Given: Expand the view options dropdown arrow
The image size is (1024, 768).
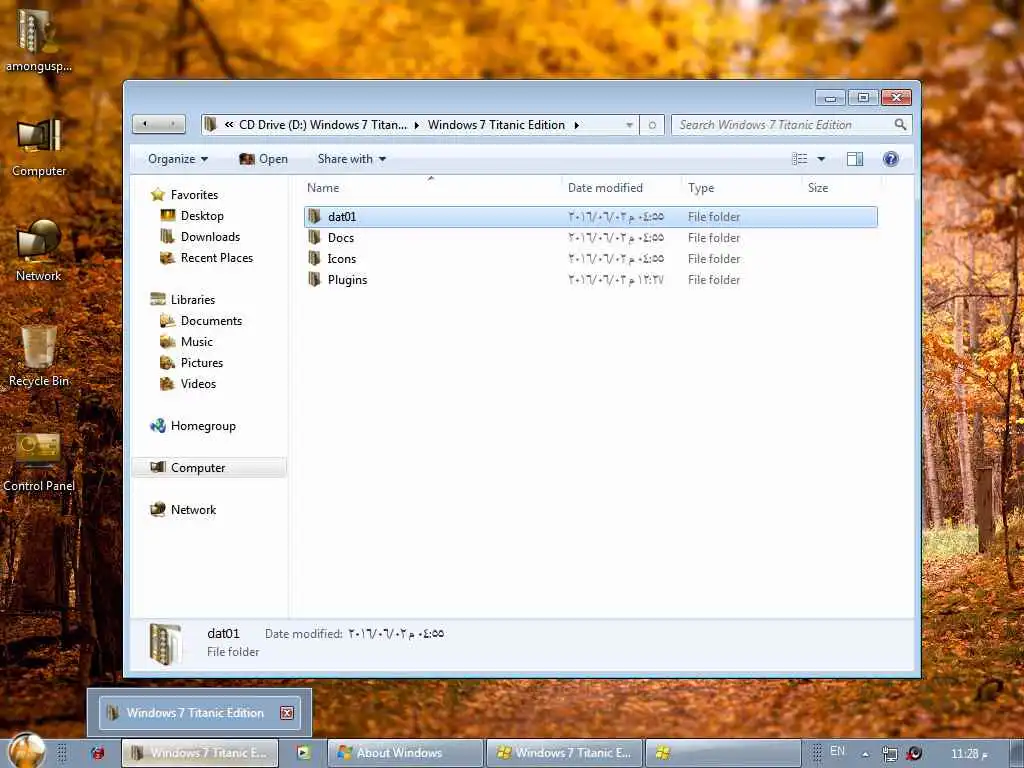Looking at the screenshot, I should click(x=821, y=159).
